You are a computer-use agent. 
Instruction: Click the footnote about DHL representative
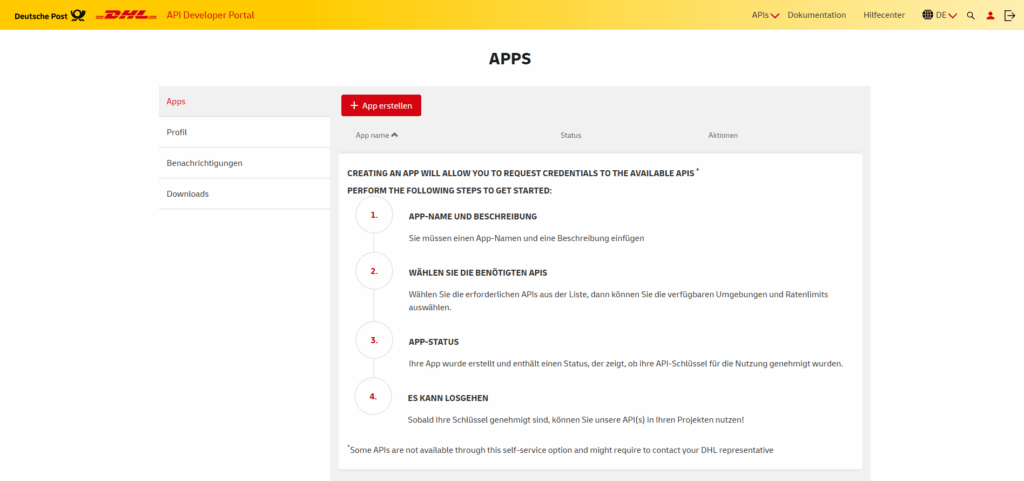click(x=560, y=450)
